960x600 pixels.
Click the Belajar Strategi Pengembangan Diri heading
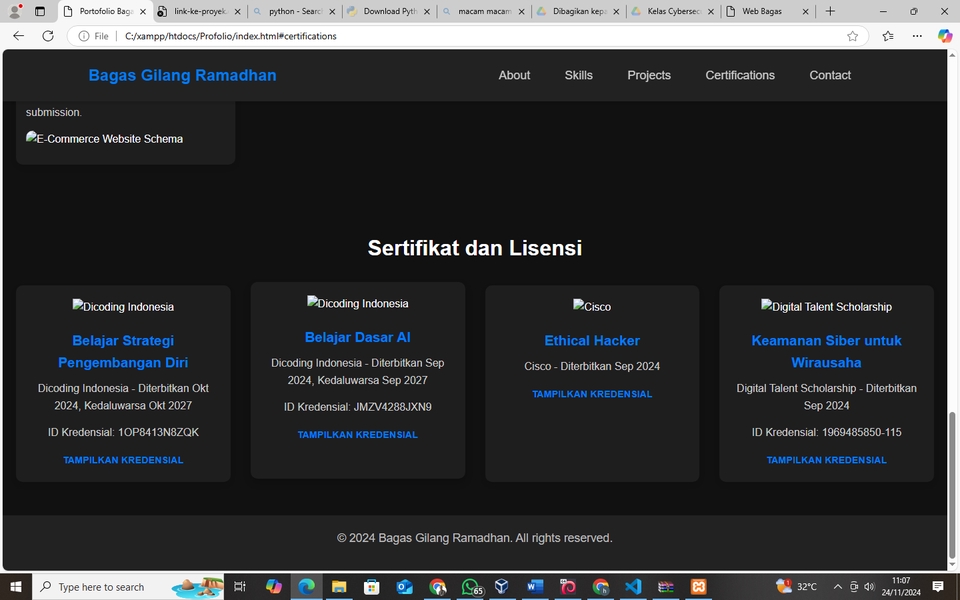pyautogui.click(x=123, y=351)
